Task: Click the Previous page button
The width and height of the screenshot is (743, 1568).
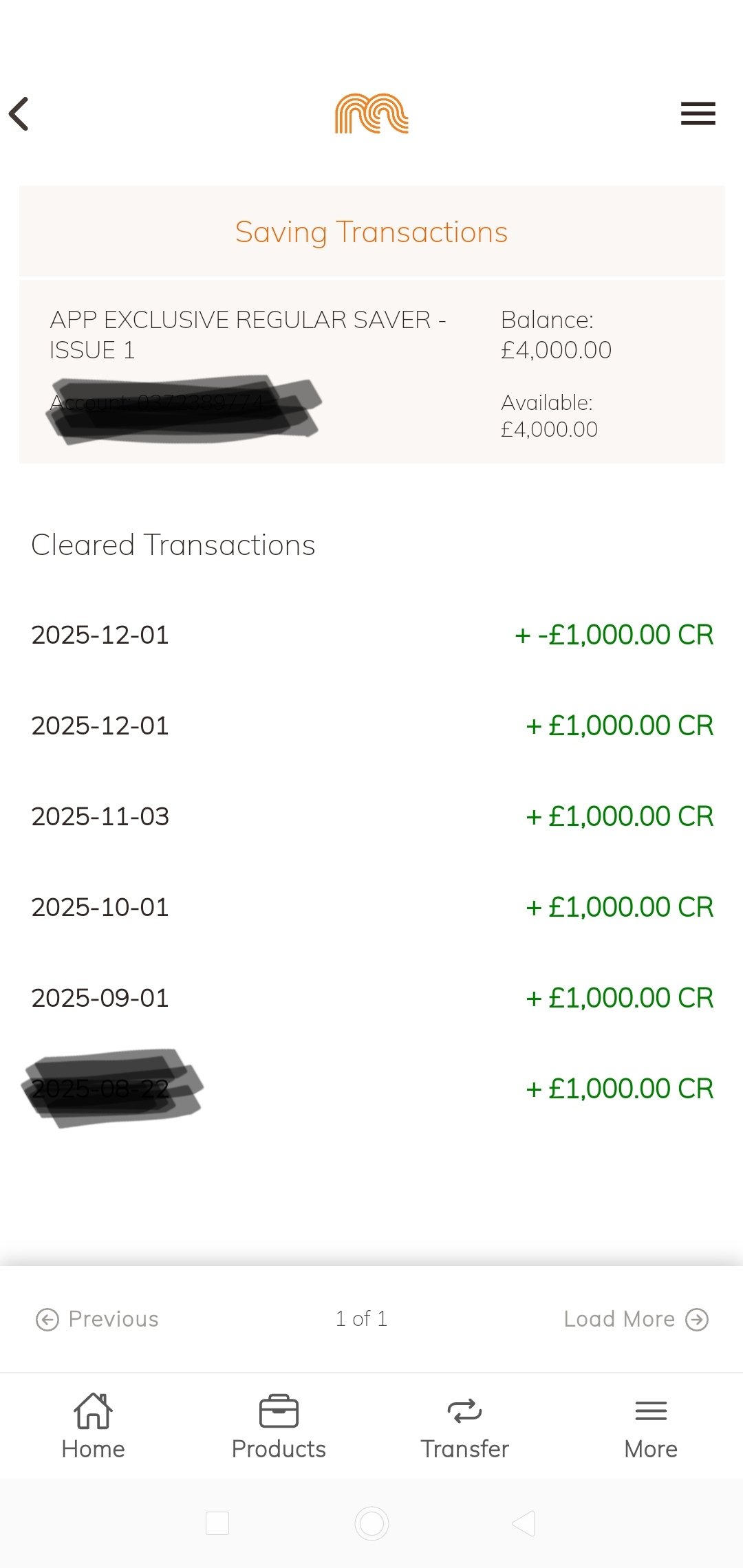Action: pyautogui.click(x=98, y=1319)
